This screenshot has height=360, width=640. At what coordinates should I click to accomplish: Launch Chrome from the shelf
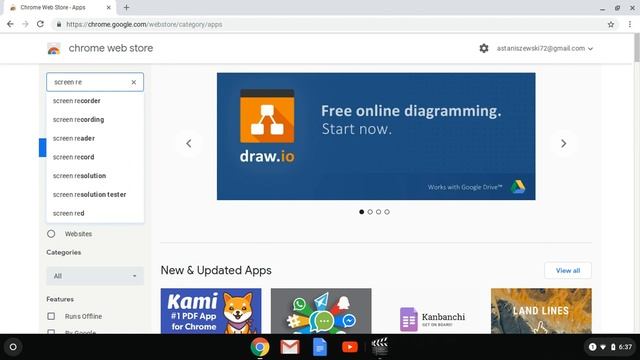click(x=260, y=347)
